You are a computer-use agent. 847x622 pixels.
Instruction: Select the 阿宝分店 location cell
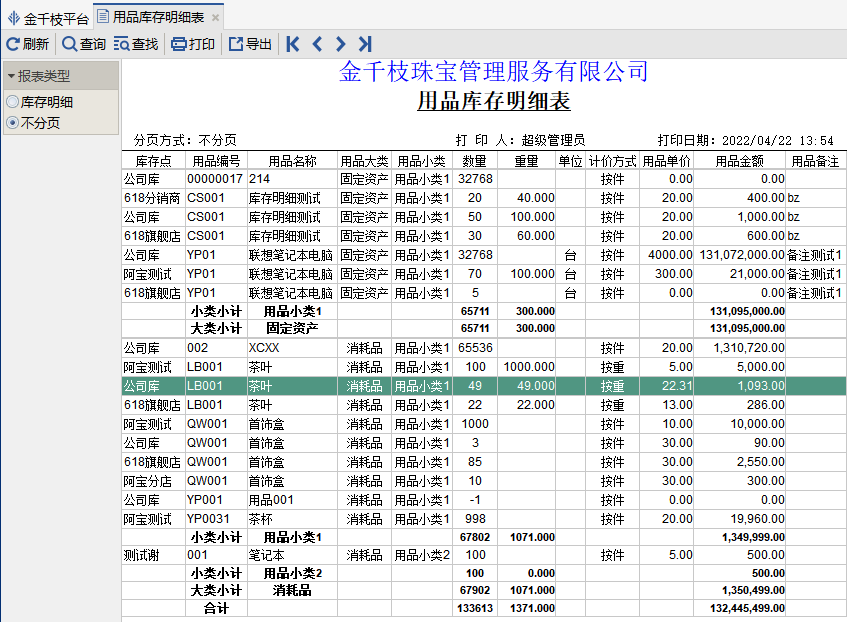point(153,481)
